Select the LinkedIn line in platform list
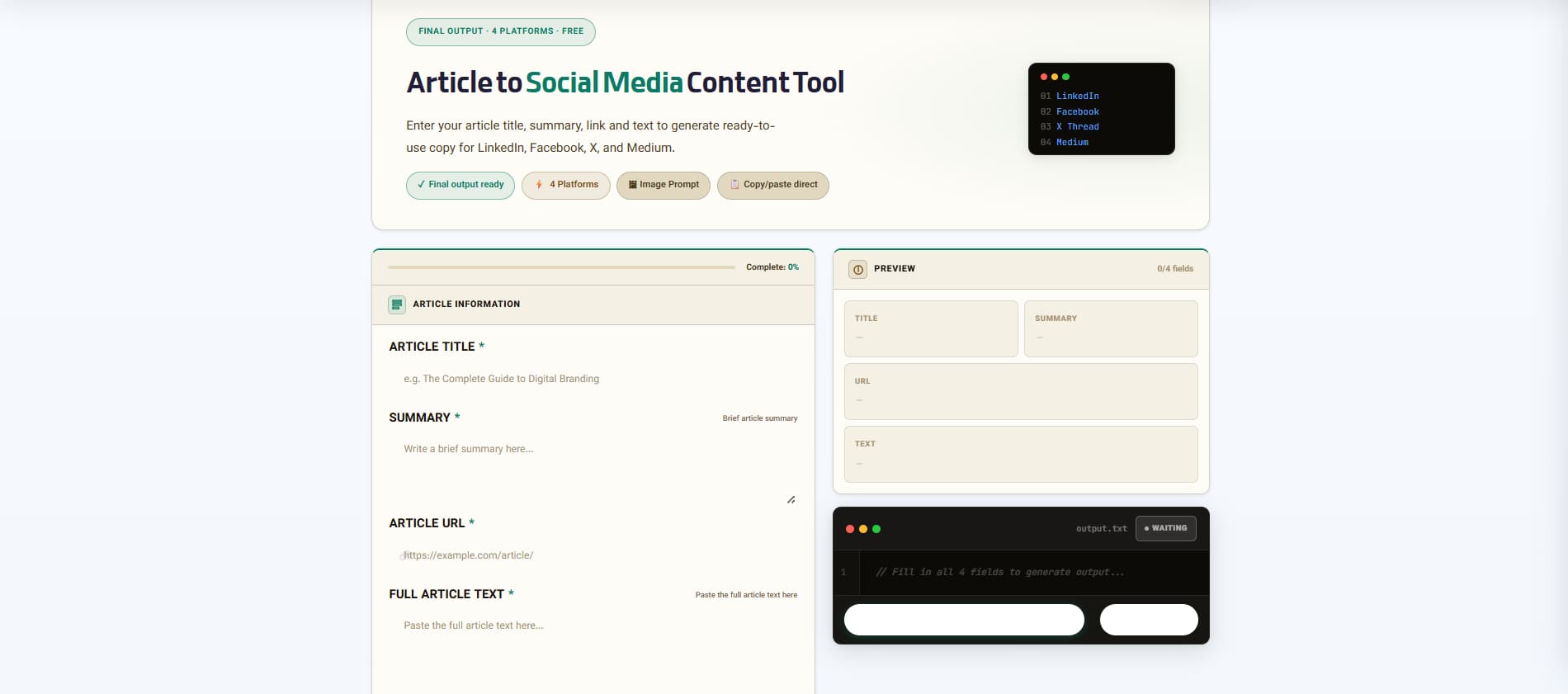This screenshot has height=694, width=1568. [1077, 97]
